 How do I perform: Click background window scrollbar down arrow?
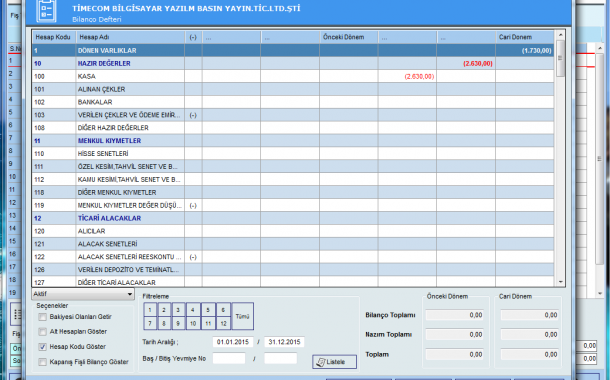599,294
